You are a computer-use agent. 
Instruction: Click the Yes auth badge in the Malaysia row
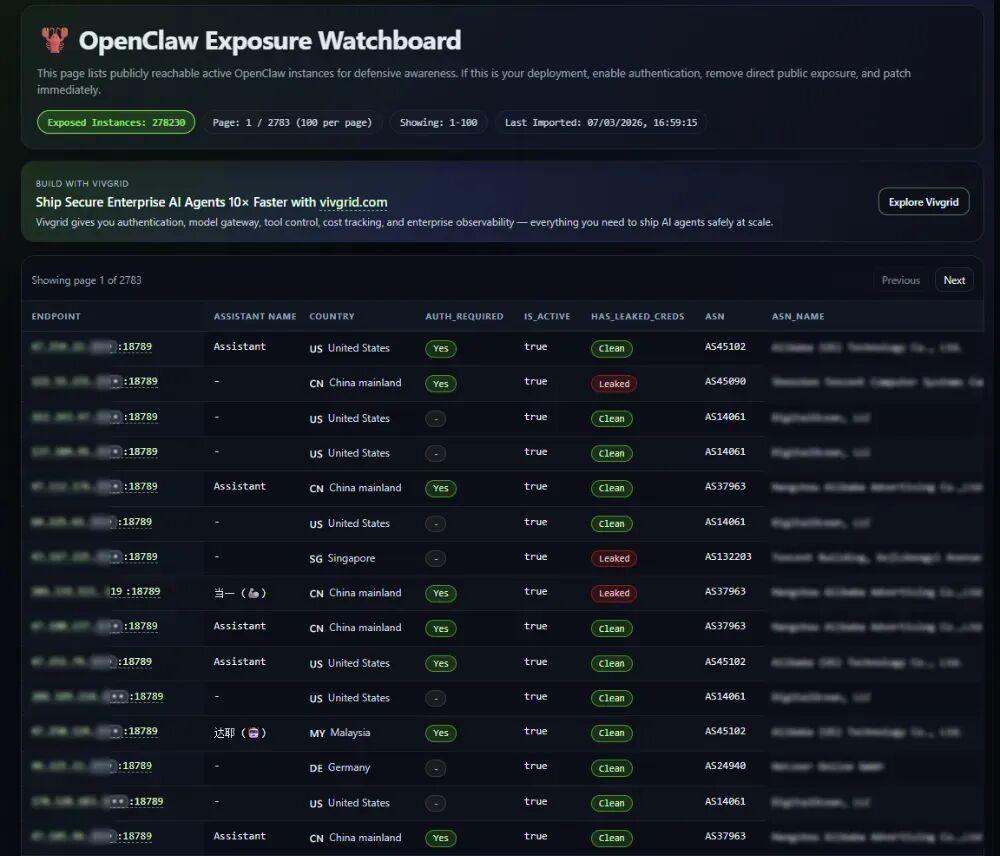440,733
